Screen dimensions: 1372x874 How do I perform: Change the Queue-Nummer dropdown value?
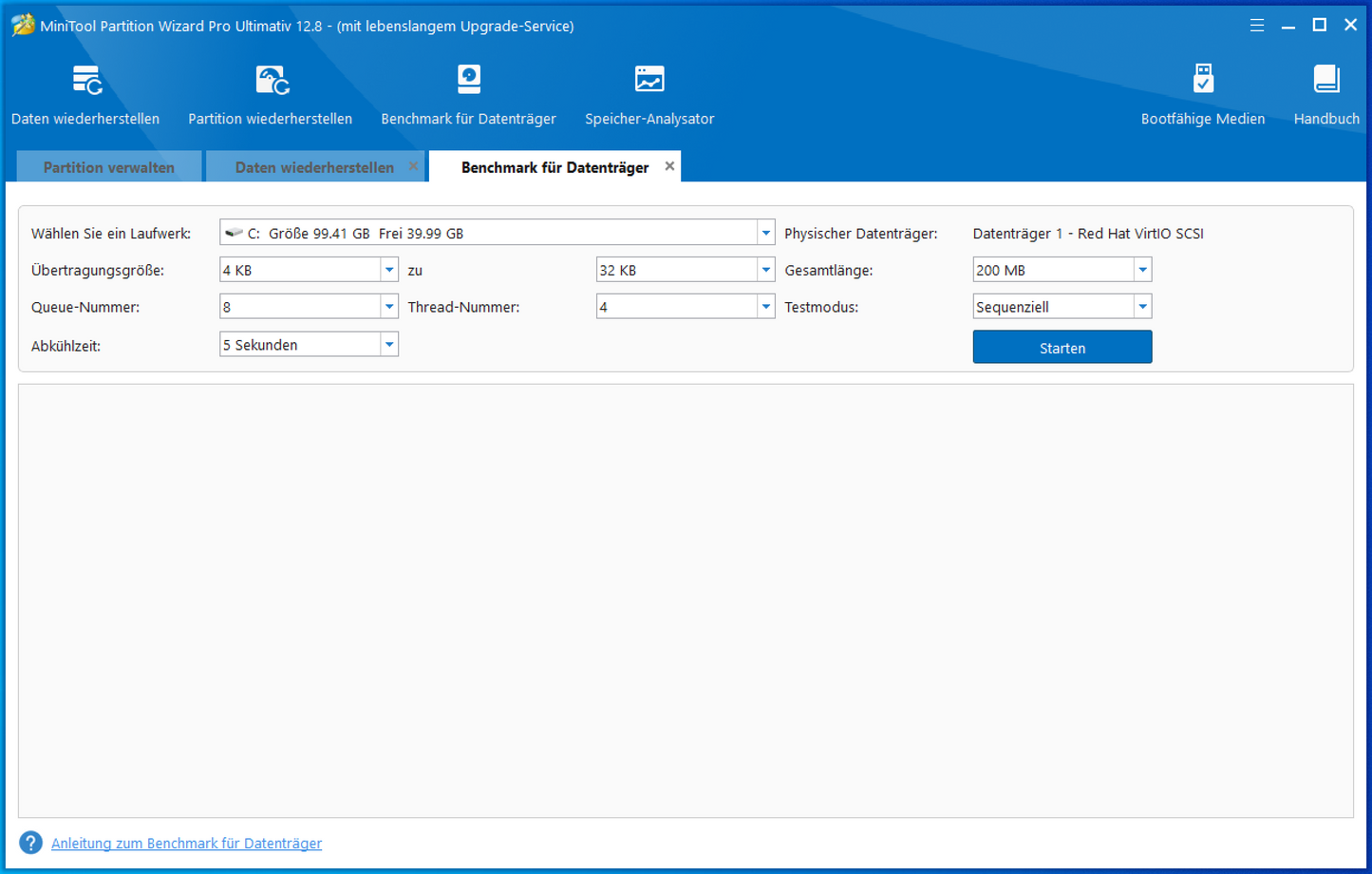tap(389, 307)
